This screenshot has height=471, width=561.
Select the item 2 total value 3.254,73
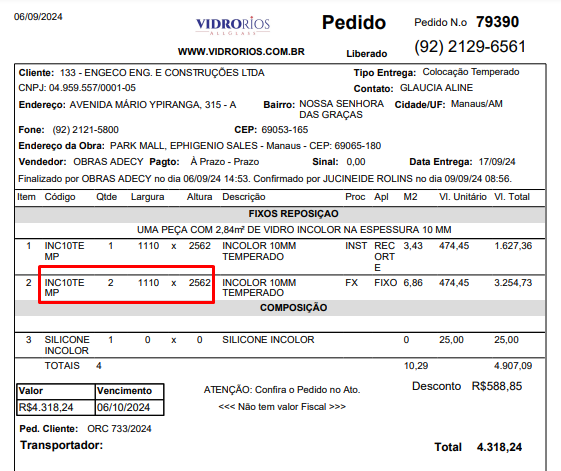pyautogui.click(x=513, y=283)
